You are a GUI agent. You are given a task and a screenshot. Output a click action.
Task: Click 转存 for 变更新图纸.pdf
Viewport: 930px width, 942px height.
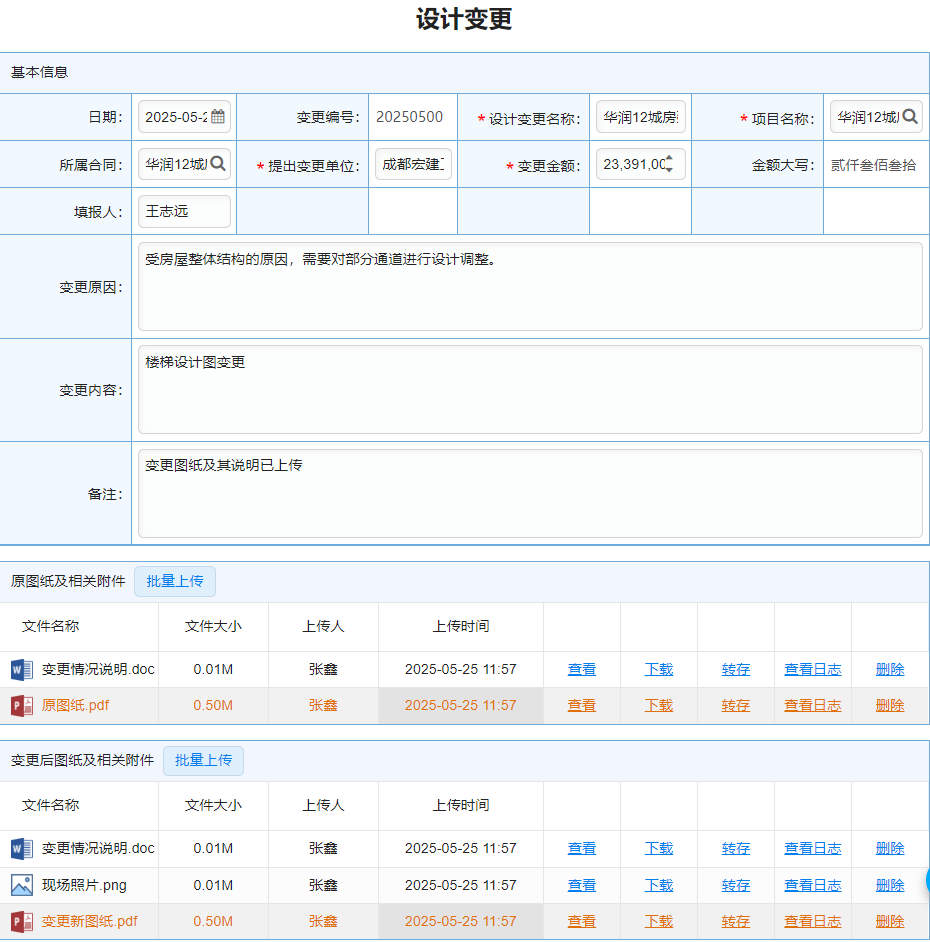tap(736, 921)
